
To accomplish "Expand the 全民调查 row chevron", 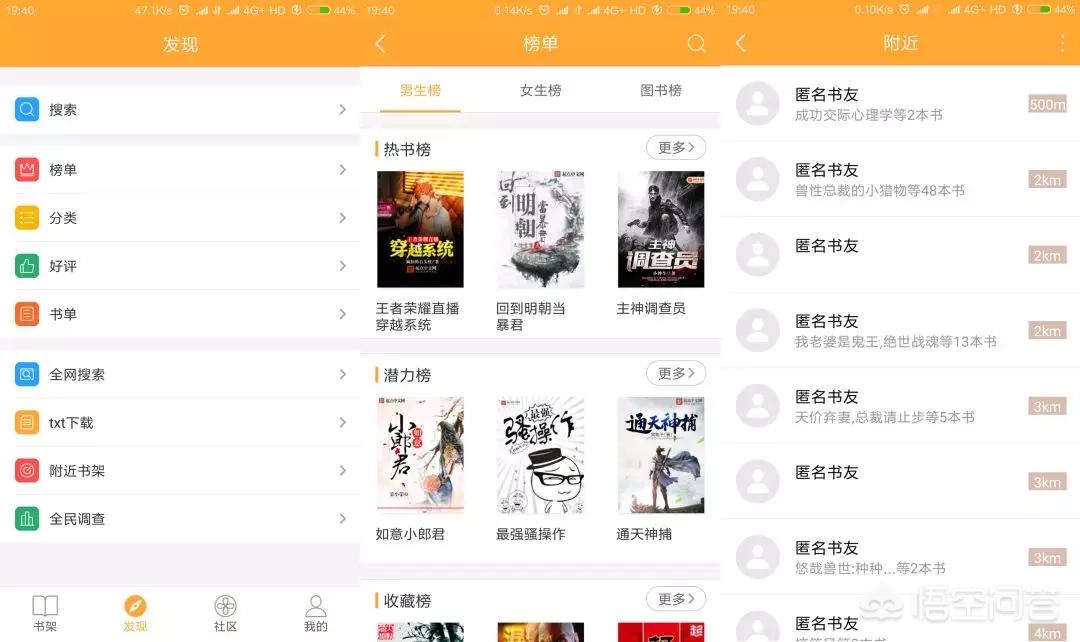I will 342,519.
